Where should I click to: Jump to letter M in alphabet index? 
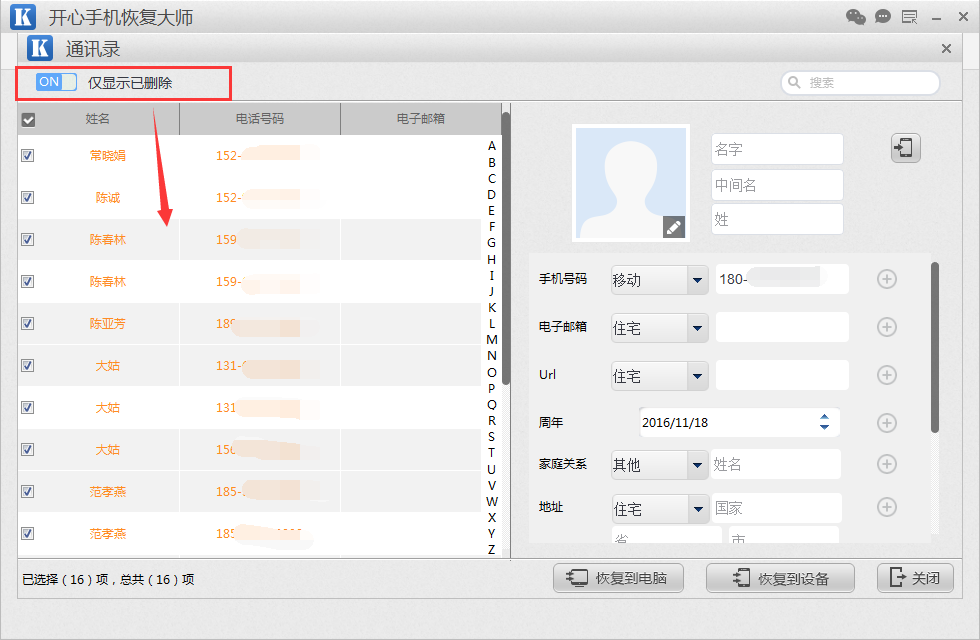pos(492,340)
